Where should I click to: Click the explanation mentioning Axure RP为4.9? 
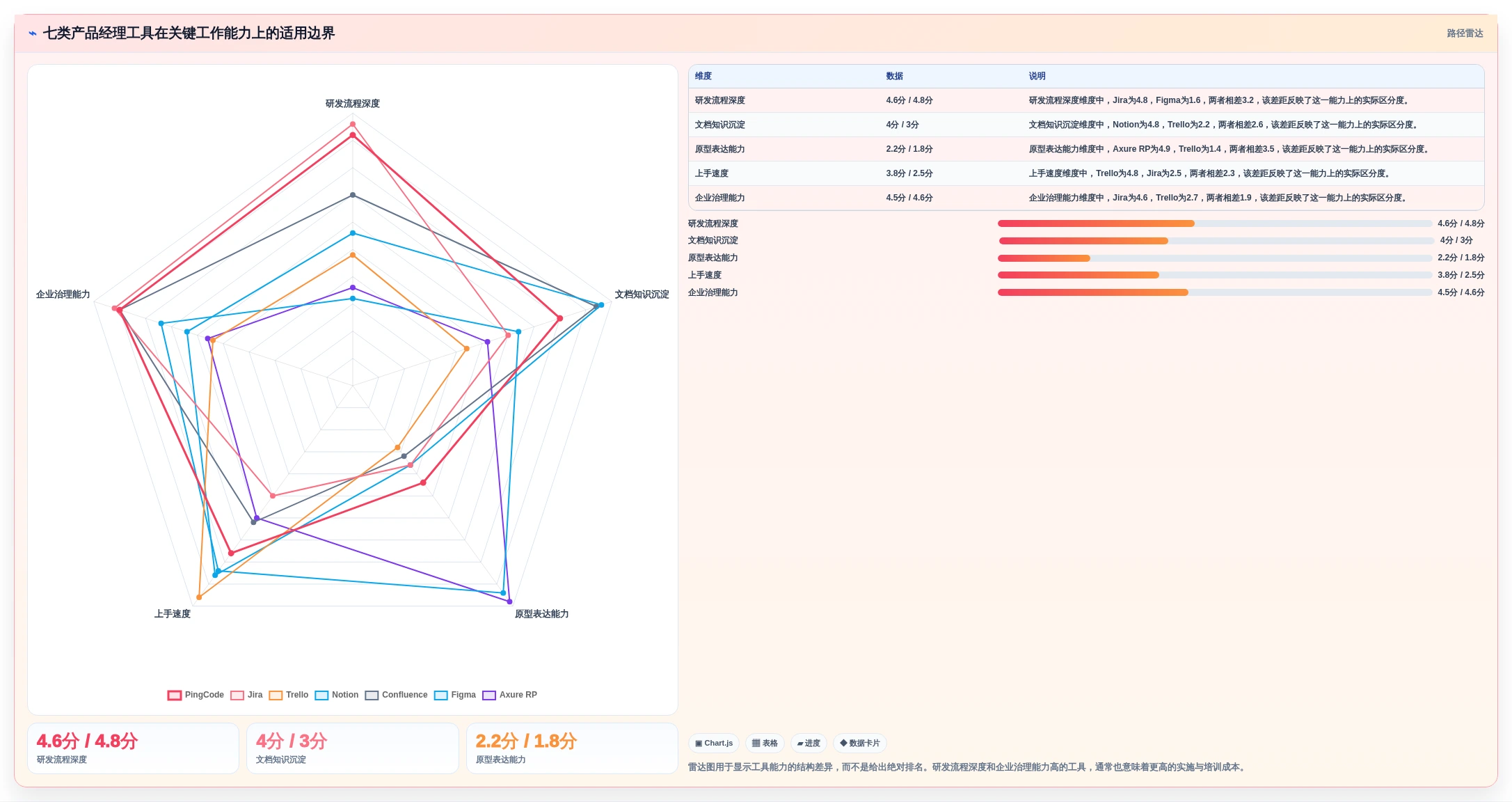coord(1230,149)
